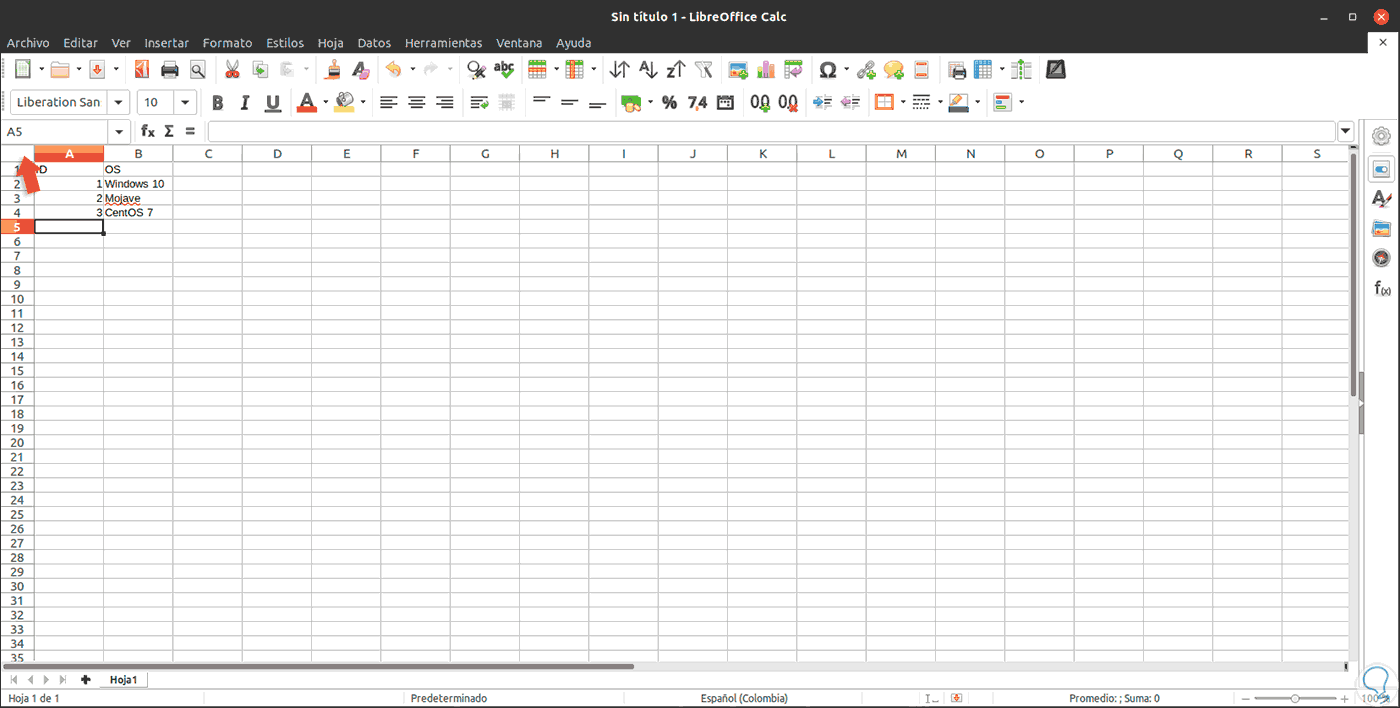This screenshot has height=708, width=1400.
Task: Click the Name Box showing A5
Action: (56, 131)
